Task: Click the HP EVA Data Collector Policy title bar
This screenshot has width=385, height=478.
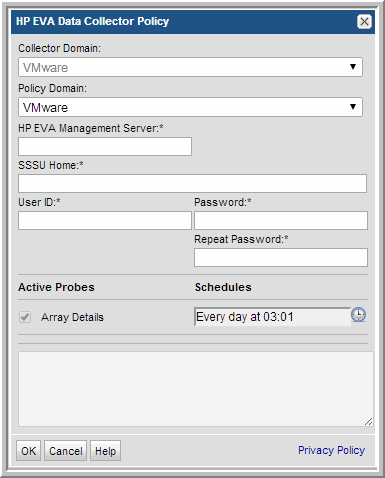Action: (193, 22)
